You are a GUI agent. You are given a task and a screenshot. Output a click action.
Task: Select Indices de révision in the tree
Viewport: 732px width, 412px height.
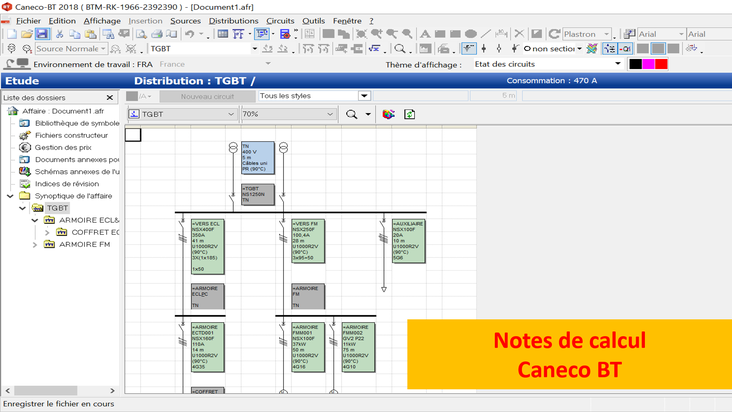[67, 184]
